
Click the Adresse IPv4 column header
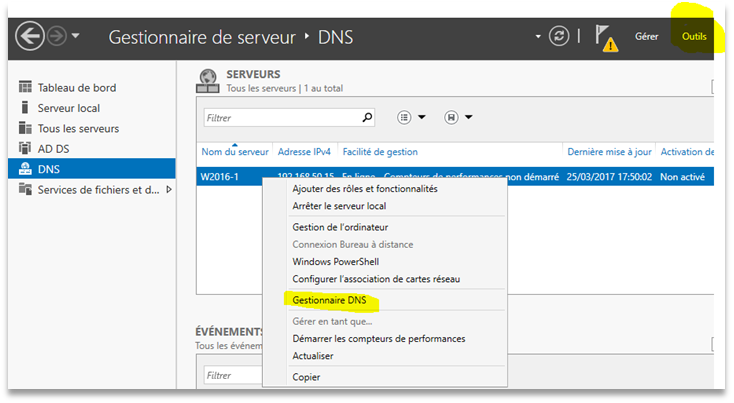(x=304, y=152)
